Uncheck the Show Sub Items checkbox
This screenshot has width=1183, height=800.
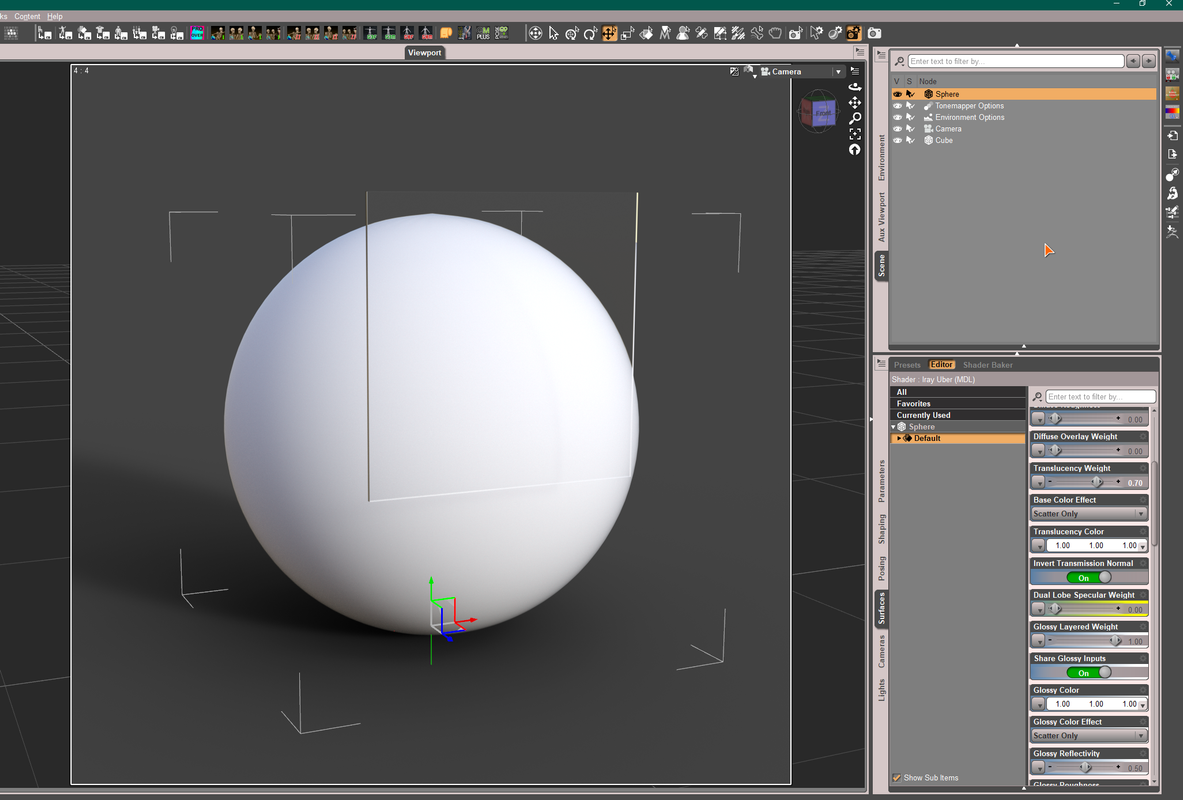click(897, 777)
